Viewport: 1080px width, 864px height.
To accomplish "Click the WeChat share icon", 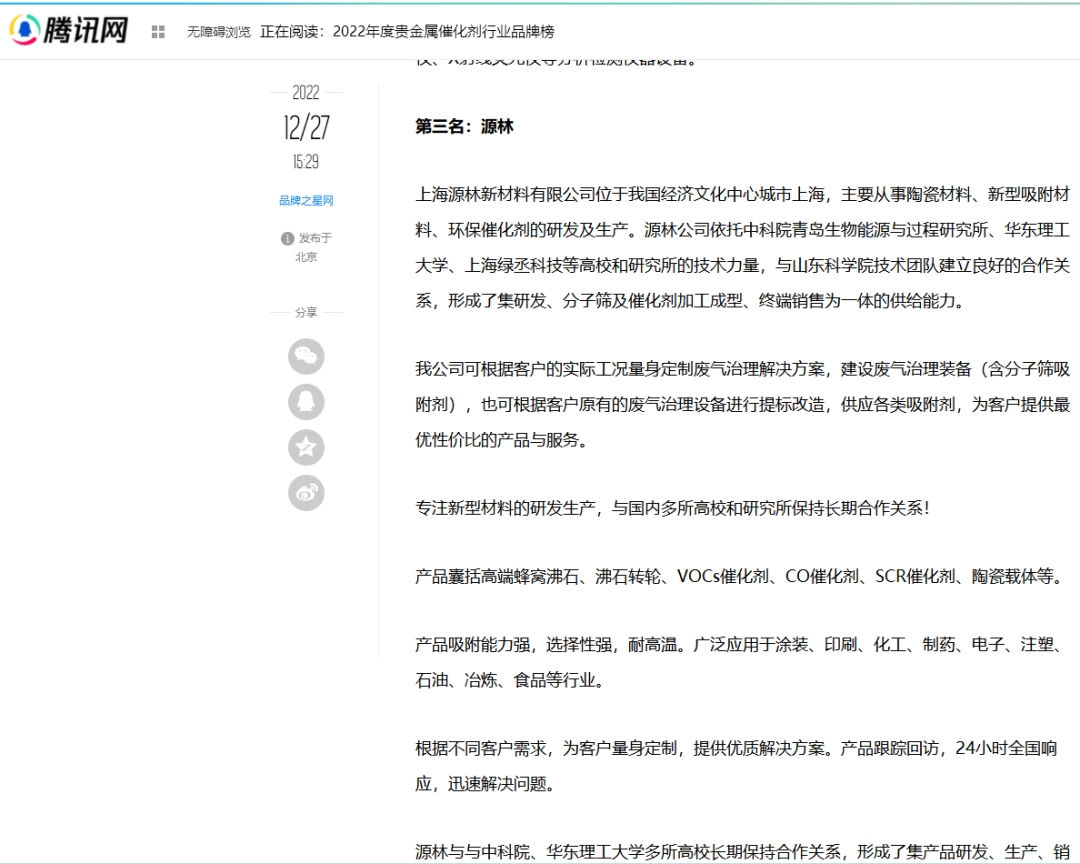I will [306, 356].
